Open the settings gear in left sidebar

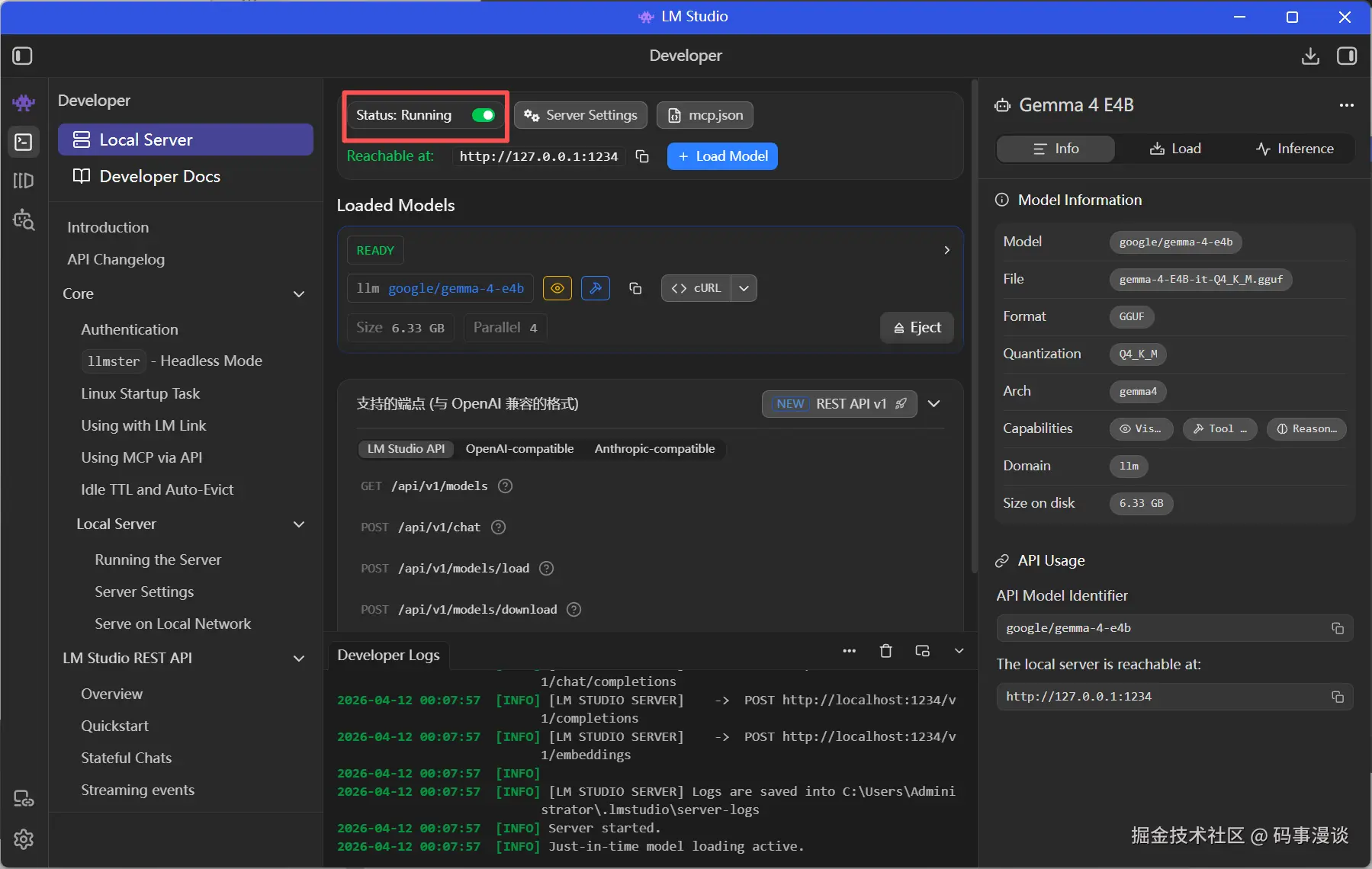tap(24, 839)
